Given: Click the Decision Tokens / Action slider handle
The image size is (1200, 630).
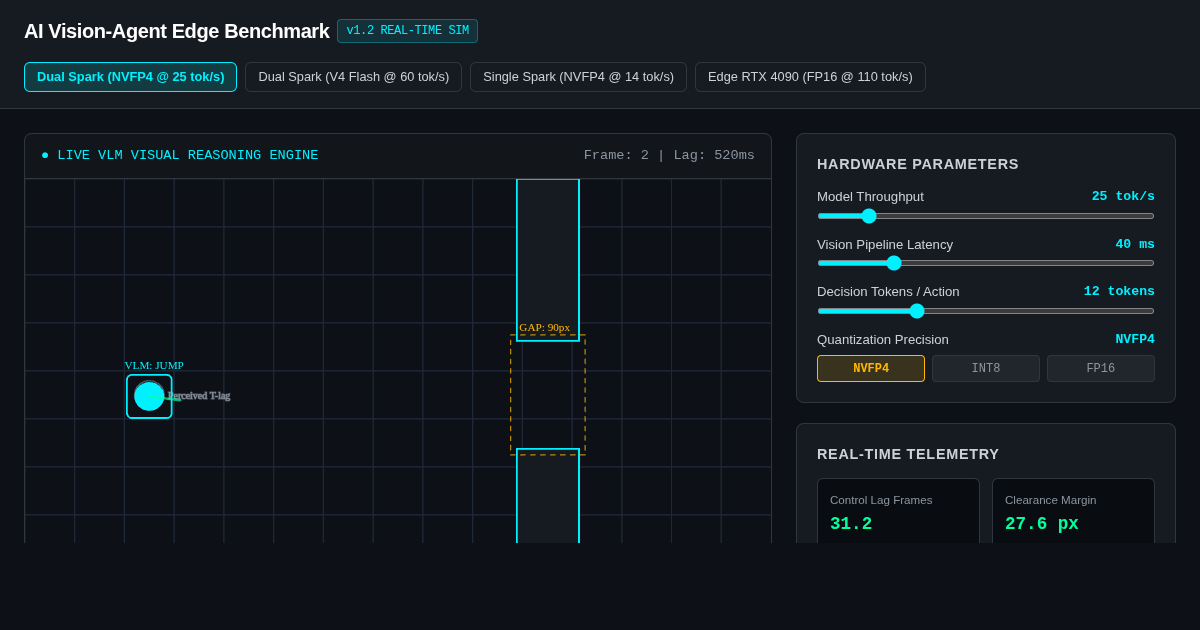Looking at the screenshot, I should [917, 311].
